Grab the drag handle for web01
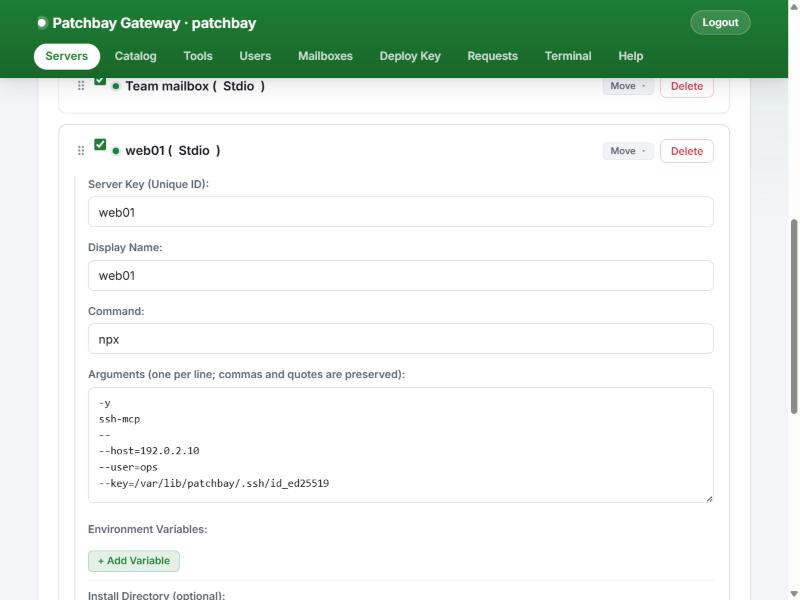The height and width of the screenshot is (600, 800). coord(81,151)
